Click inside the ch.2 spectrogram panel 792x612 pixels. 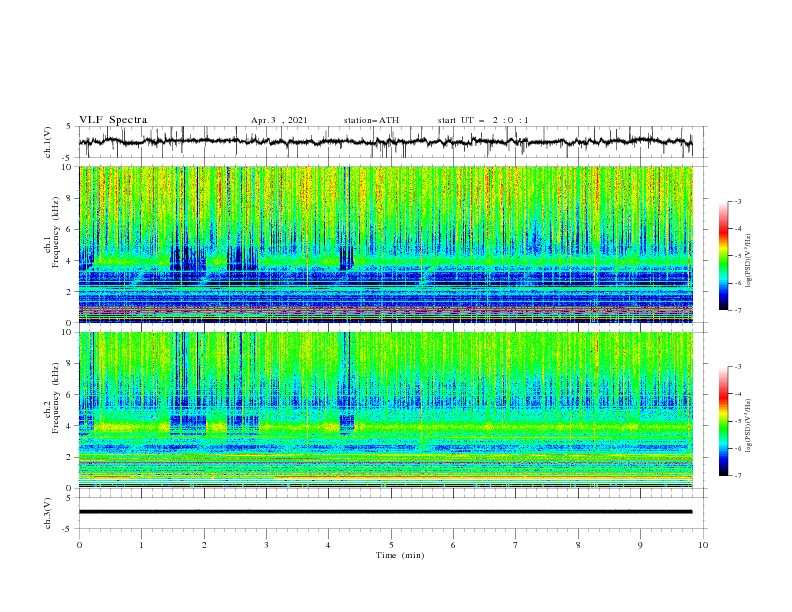coord(386,410)
